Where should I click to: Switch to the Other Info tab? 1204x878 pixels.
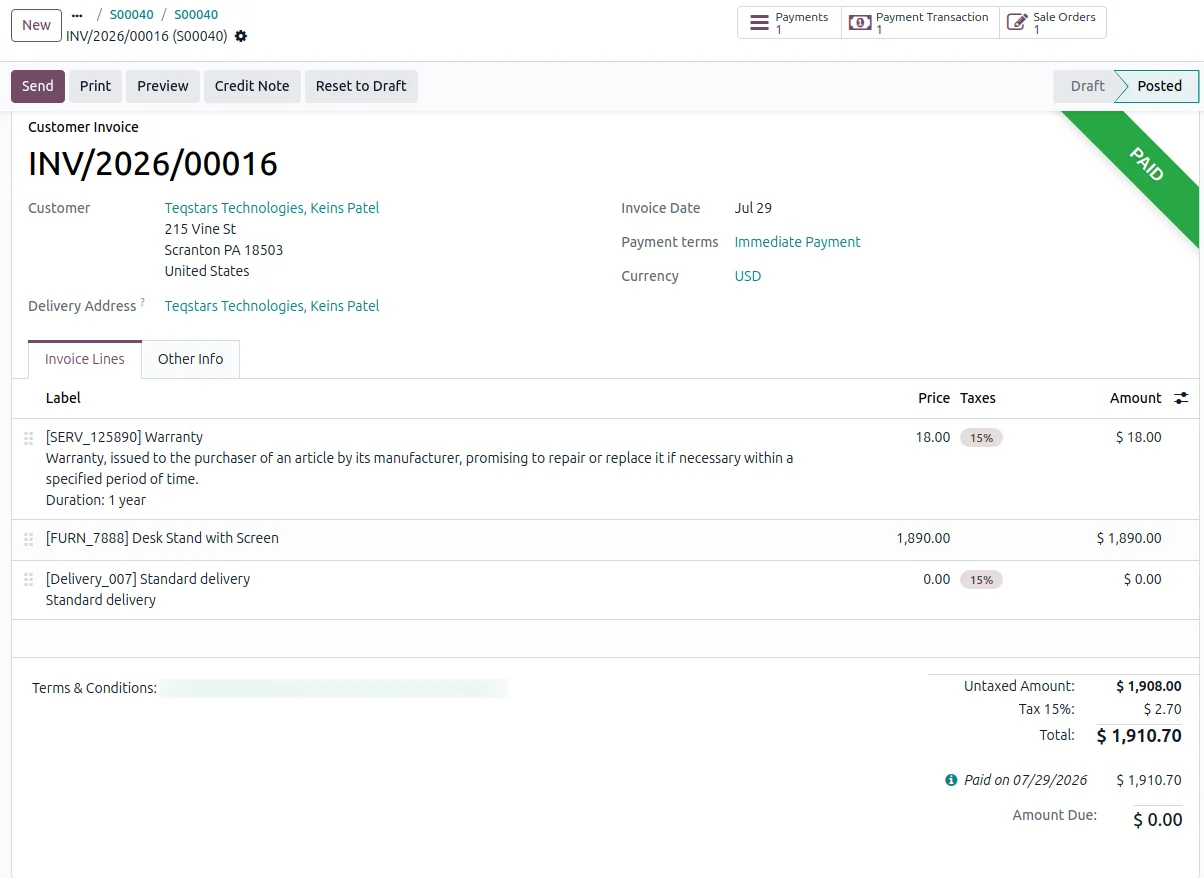(190, 359)
